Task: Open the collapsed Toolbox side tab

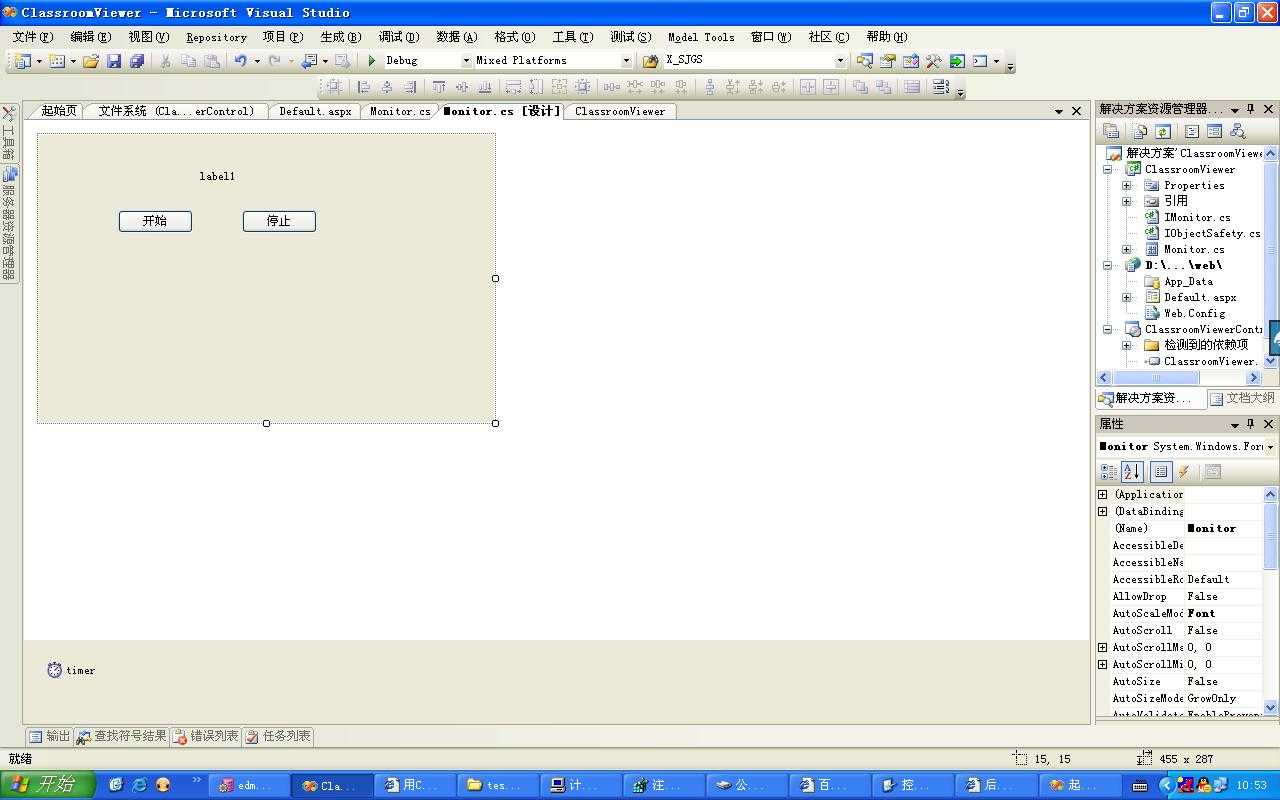Action: coord(9,134)
